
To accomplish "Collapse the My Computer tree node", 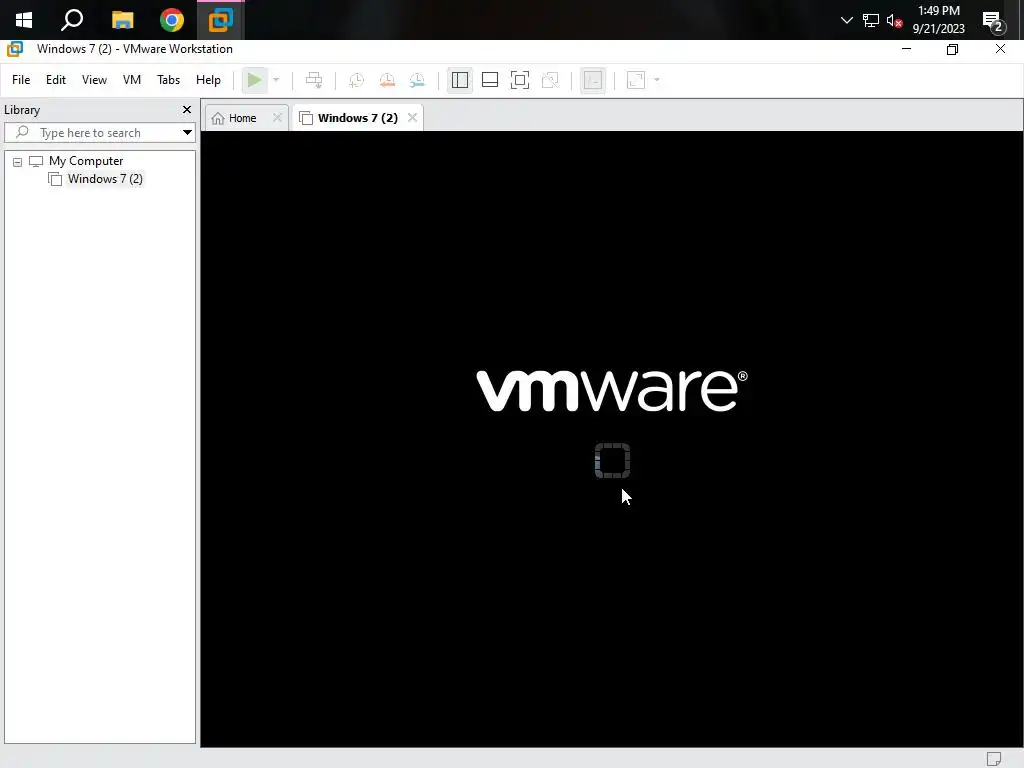I will (18, 162).
